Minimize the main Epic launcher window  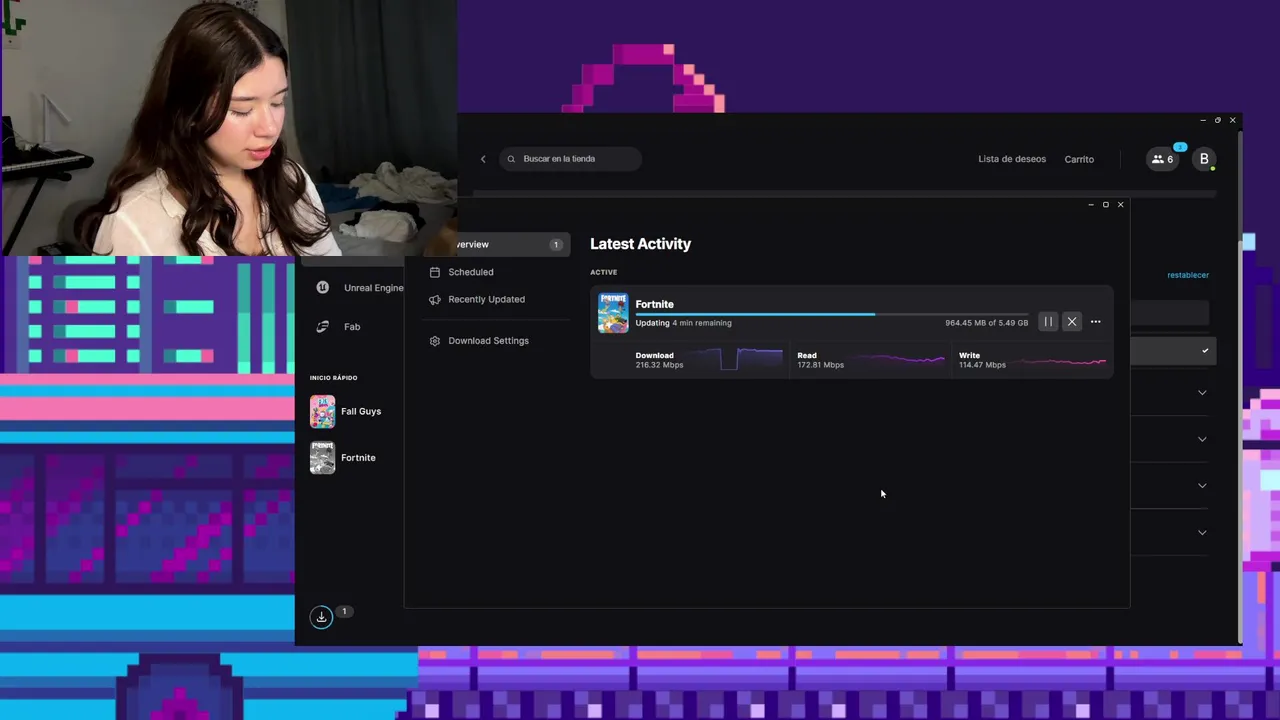point(1202,120)
